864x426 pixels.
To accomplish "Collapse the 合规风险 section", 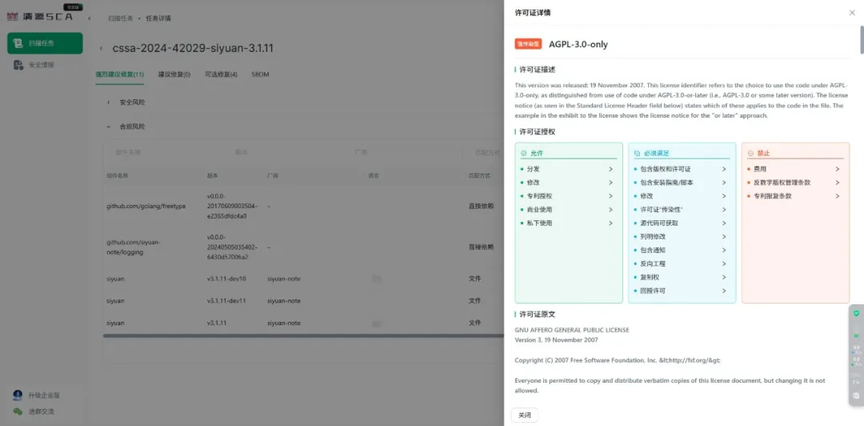I will 109,126.
